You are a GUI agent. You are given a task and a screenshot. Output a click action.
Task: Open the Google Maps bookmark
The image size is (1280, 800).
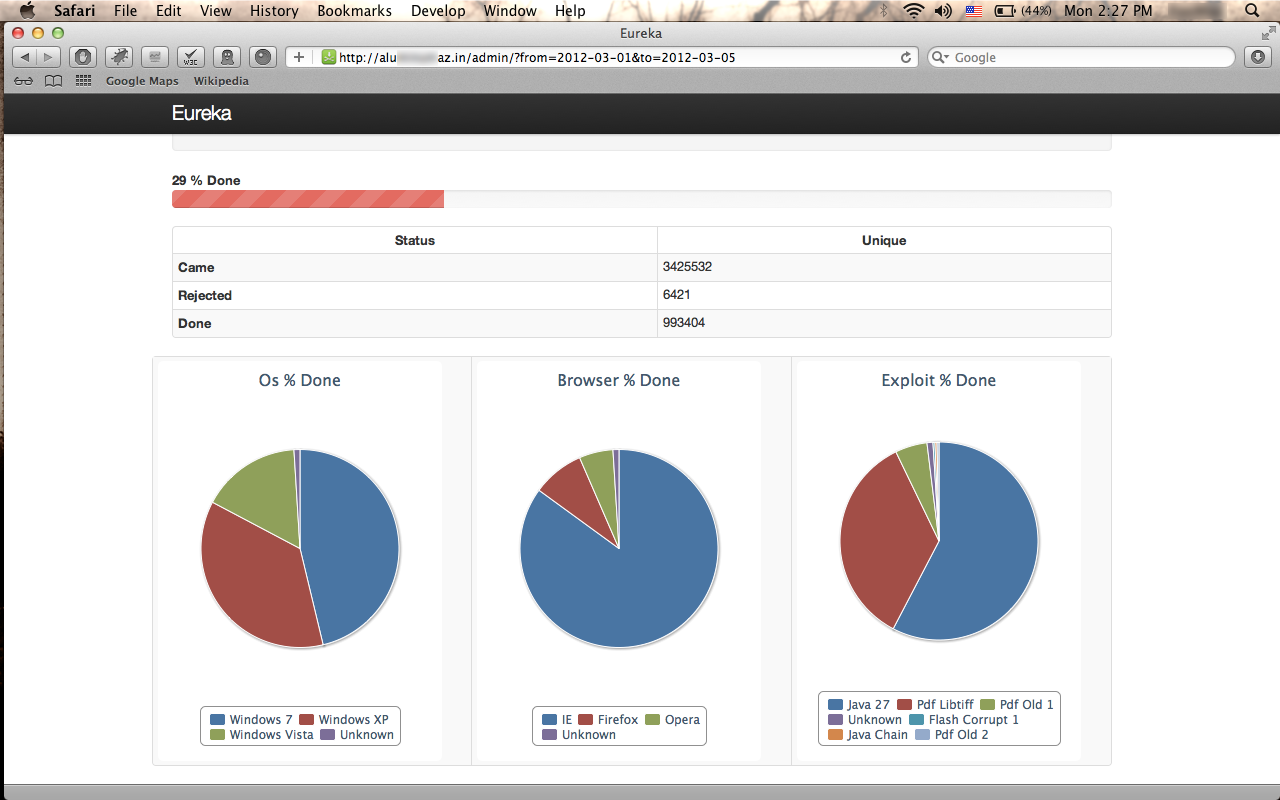(142, 81)
